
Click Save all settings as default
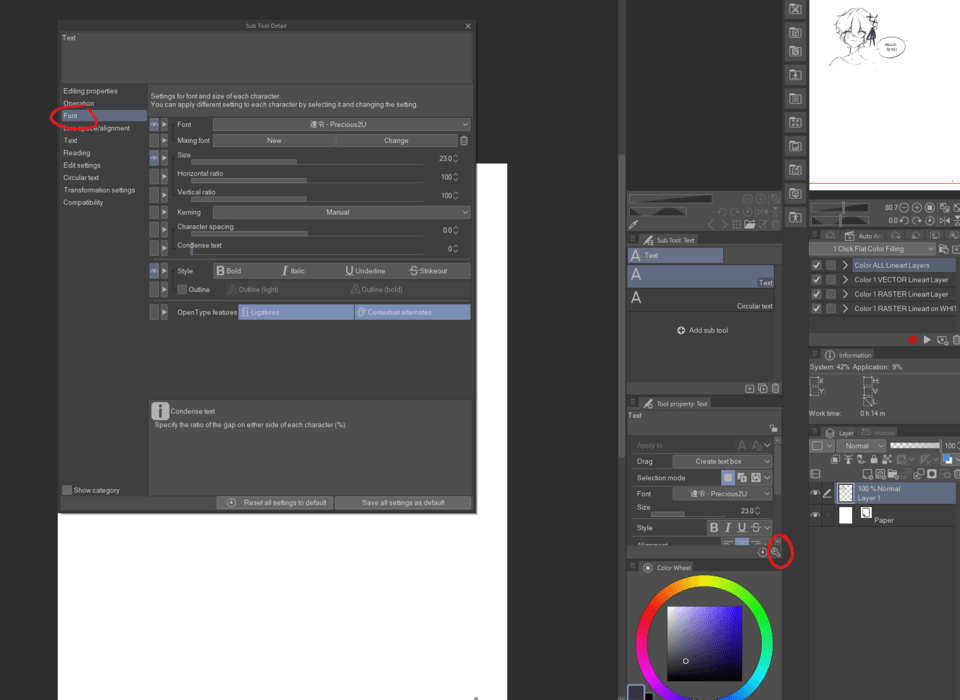click(x=403, y=503)
